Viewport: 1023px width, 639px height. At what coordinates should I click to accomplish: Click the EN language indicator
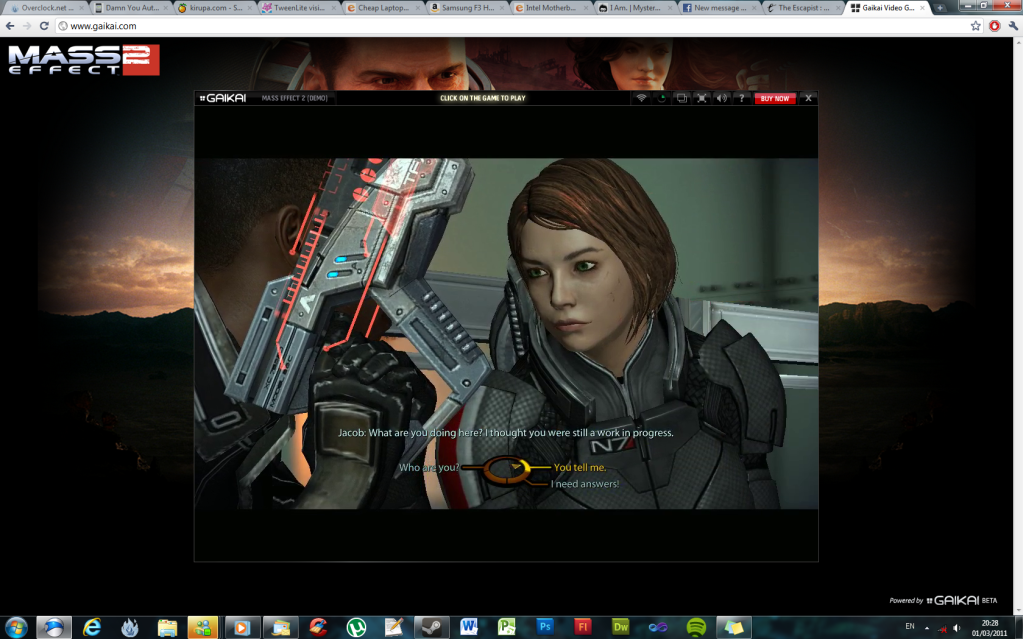coord(909,627)
